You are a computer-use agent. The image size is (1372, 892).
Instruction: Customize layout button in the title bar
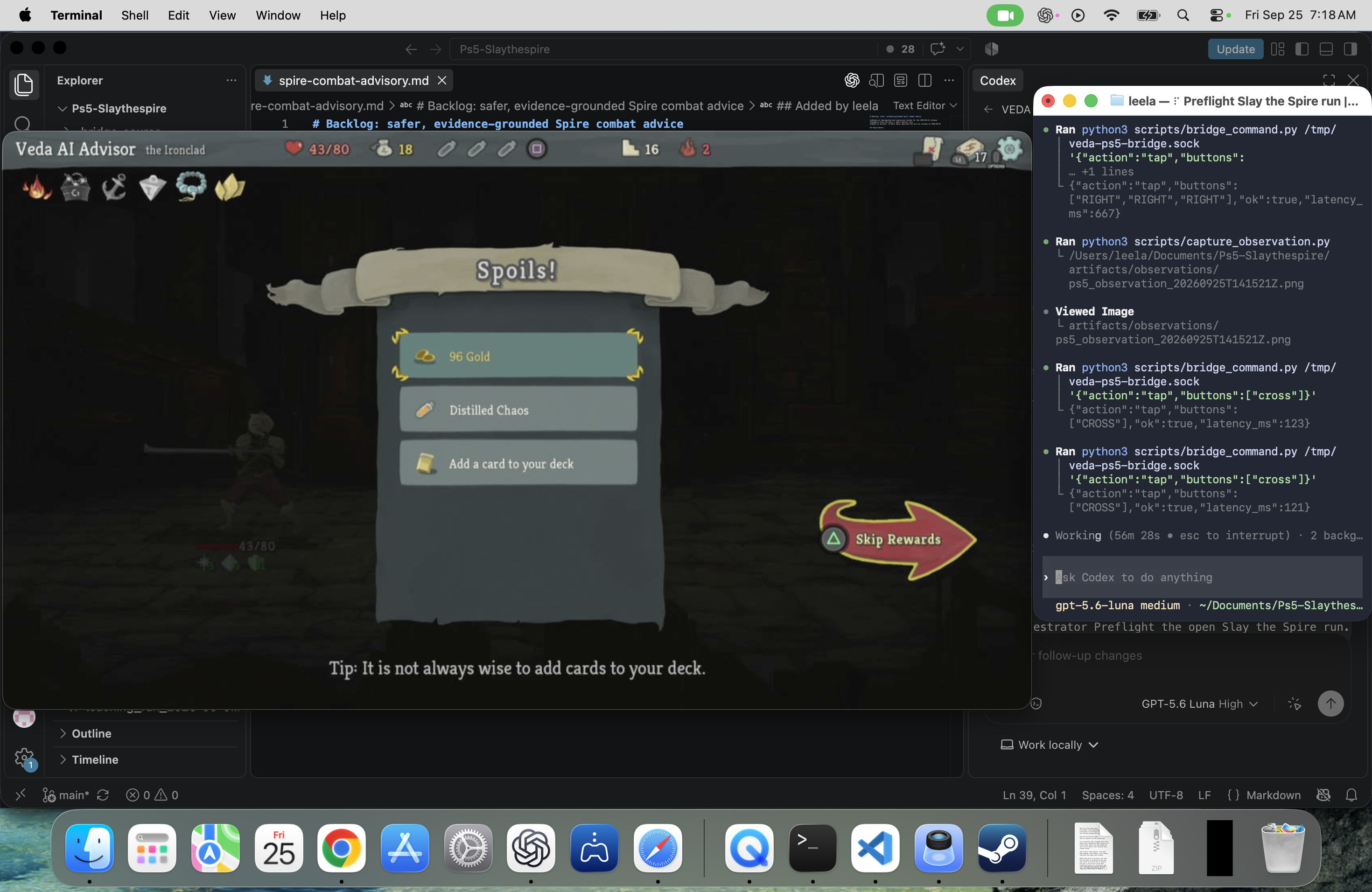(x=1277, y=49)
